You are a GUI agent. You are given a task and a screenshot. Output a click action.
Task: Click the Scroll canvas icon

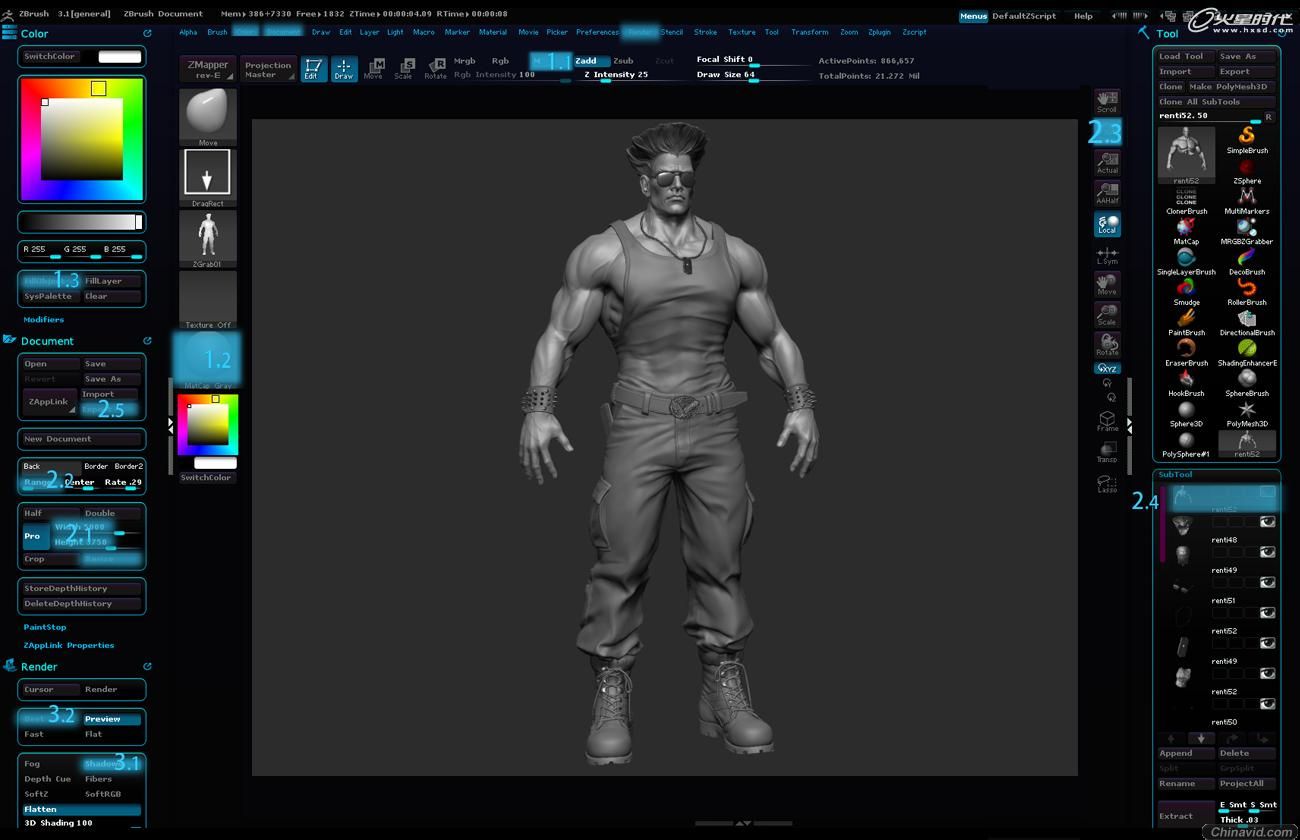tap(1107, 101)
